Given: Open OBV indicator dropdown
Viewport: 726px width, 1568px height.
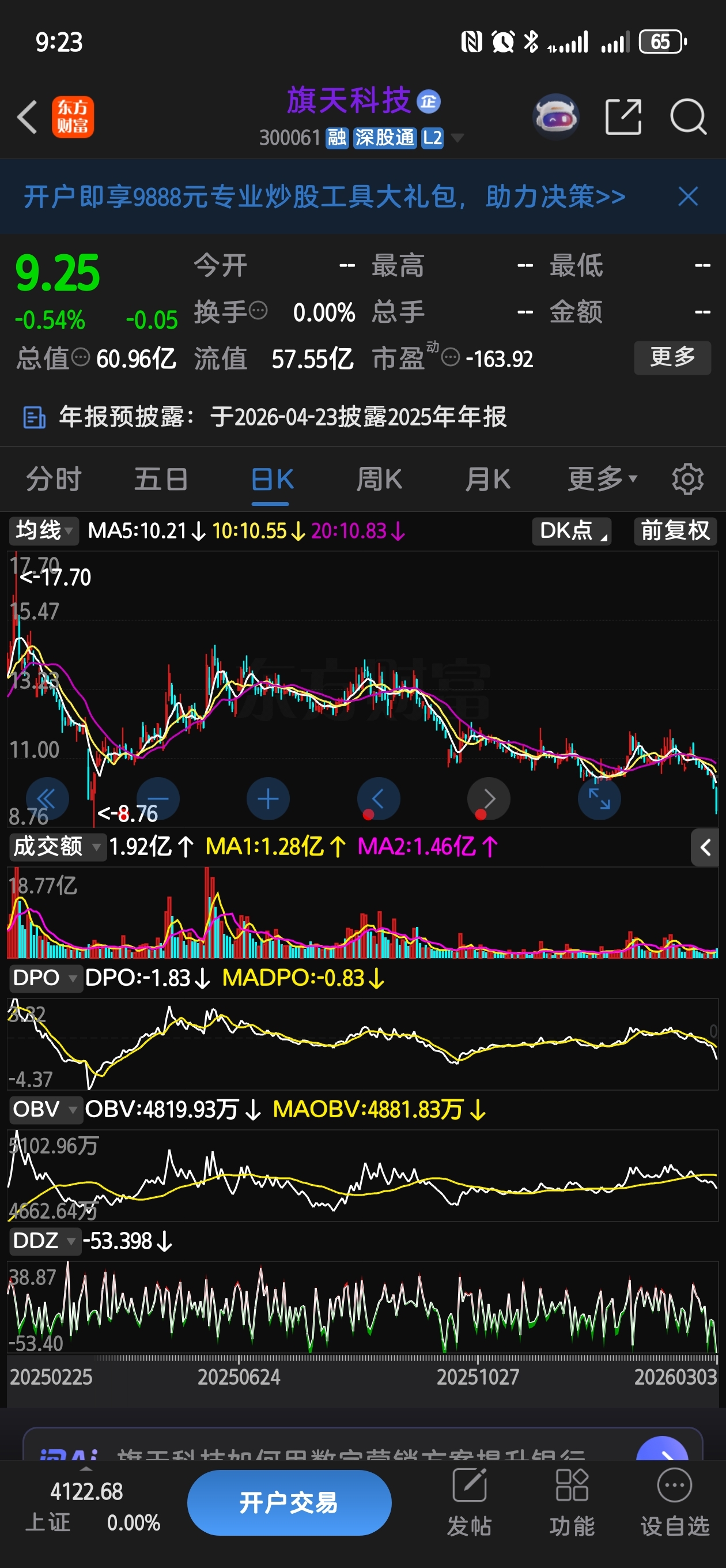Looking at the screenshot, I should (x=46, y=1110).
